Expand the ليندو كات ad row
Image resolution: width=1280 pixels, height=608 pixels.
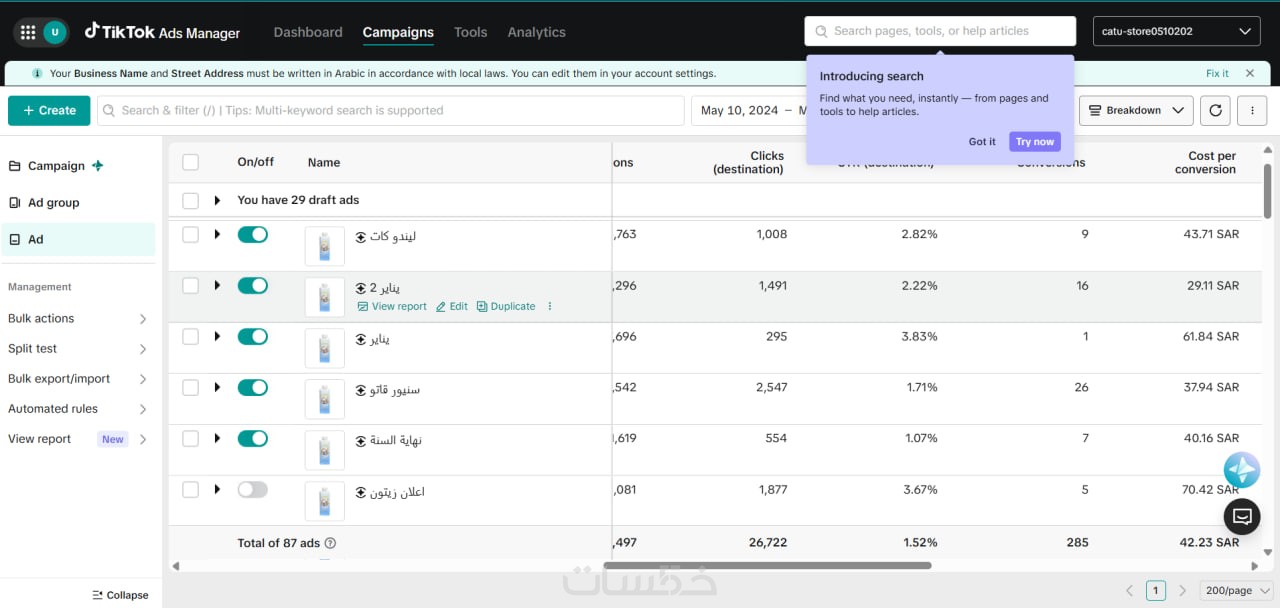tap(217, 234)
